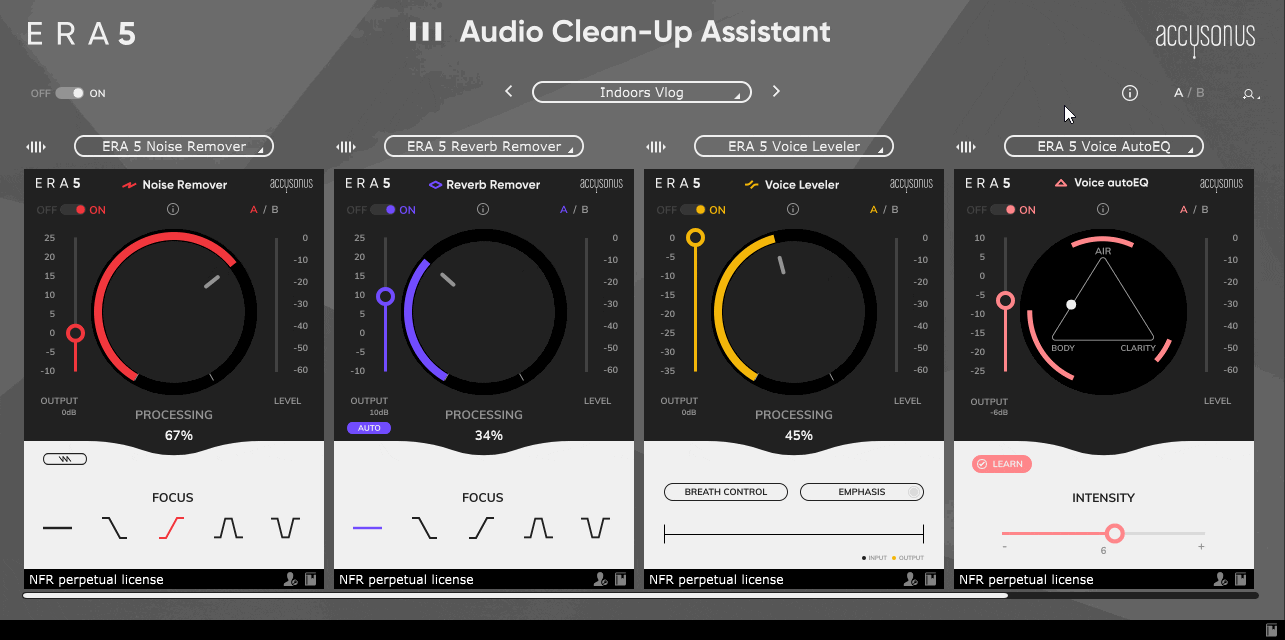This screenshot has width=1285, height=640.
Task: Toggle the Noise Remover ON switch
Action: point(73,210)
